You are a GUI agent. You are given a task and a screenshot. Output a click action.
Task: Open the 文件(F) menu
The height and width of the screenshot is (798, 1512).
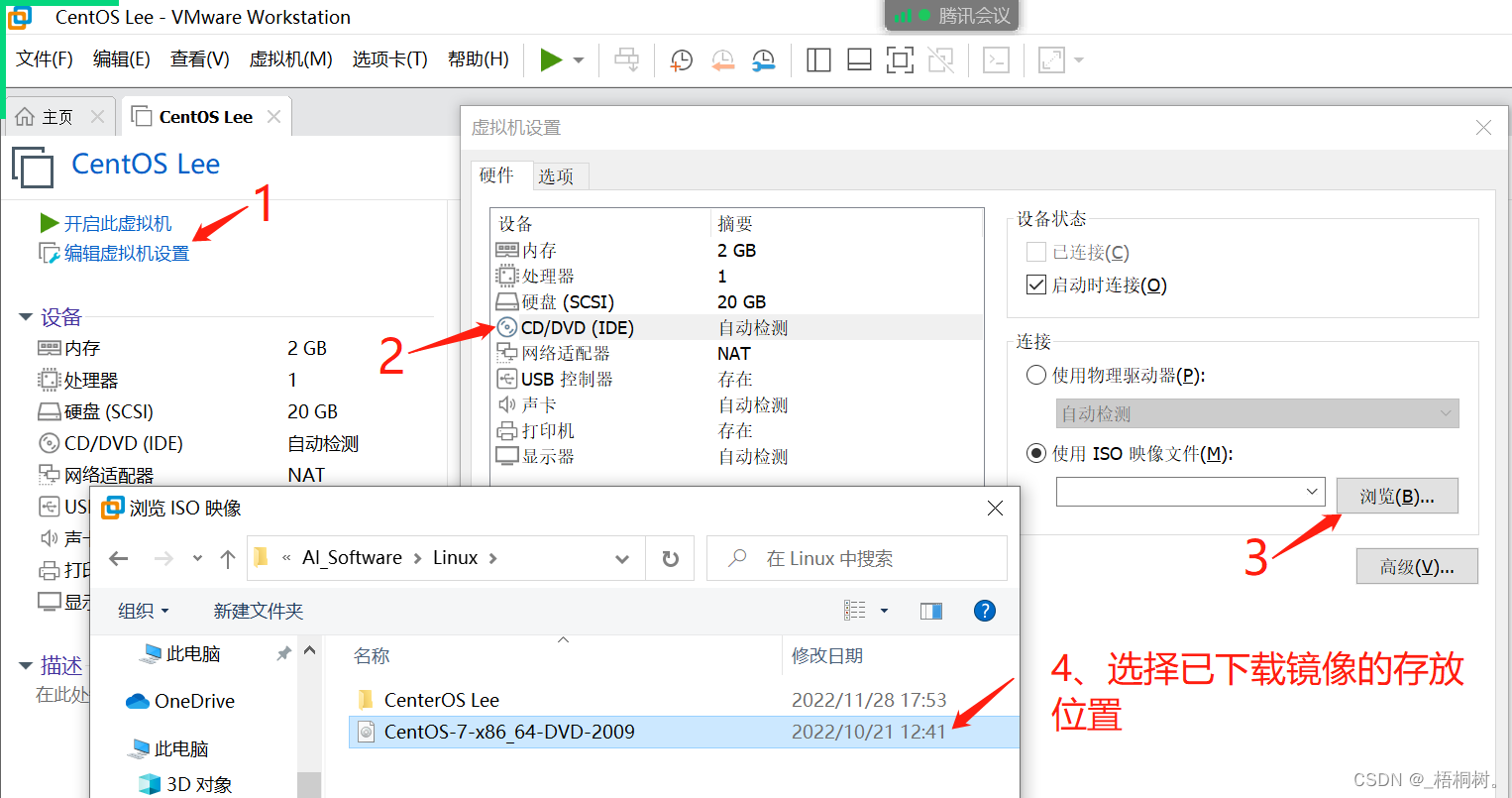point(45,59)
